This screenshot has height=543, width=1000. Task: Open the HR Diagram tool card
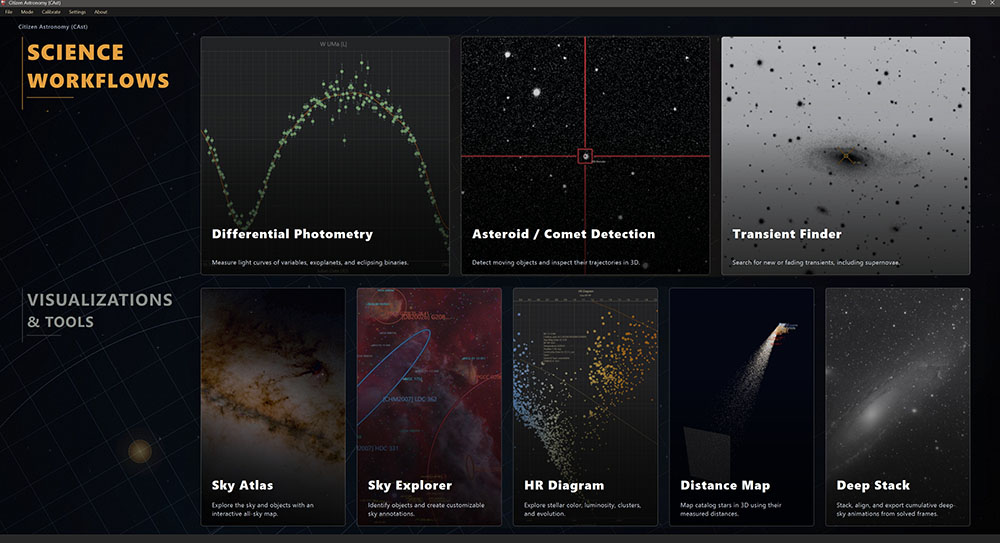click(585, 407)
